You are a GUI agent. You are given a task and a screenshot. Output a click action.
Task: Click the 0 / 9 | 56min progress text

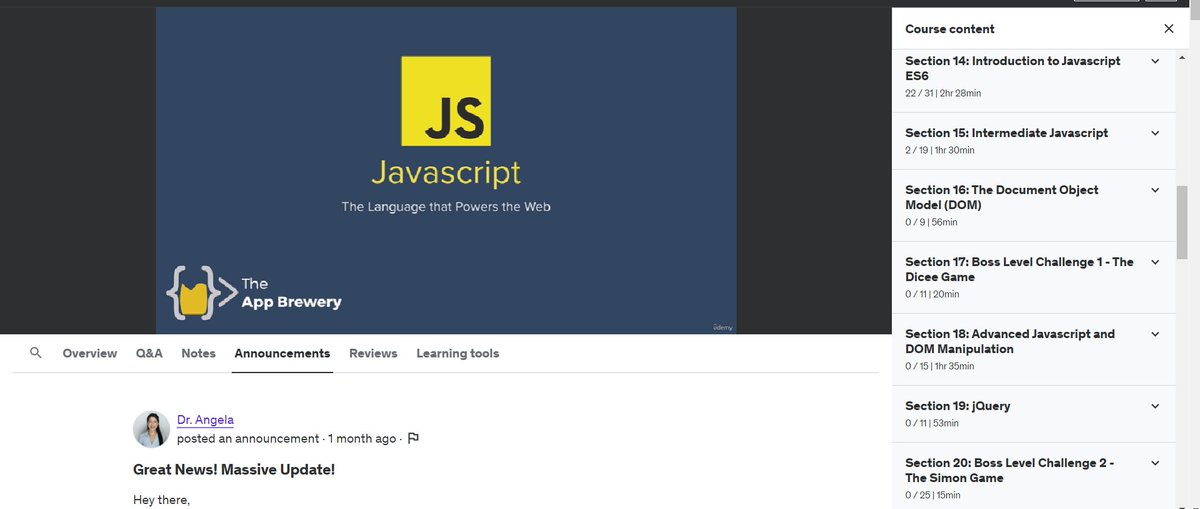(x=931, y=222)
